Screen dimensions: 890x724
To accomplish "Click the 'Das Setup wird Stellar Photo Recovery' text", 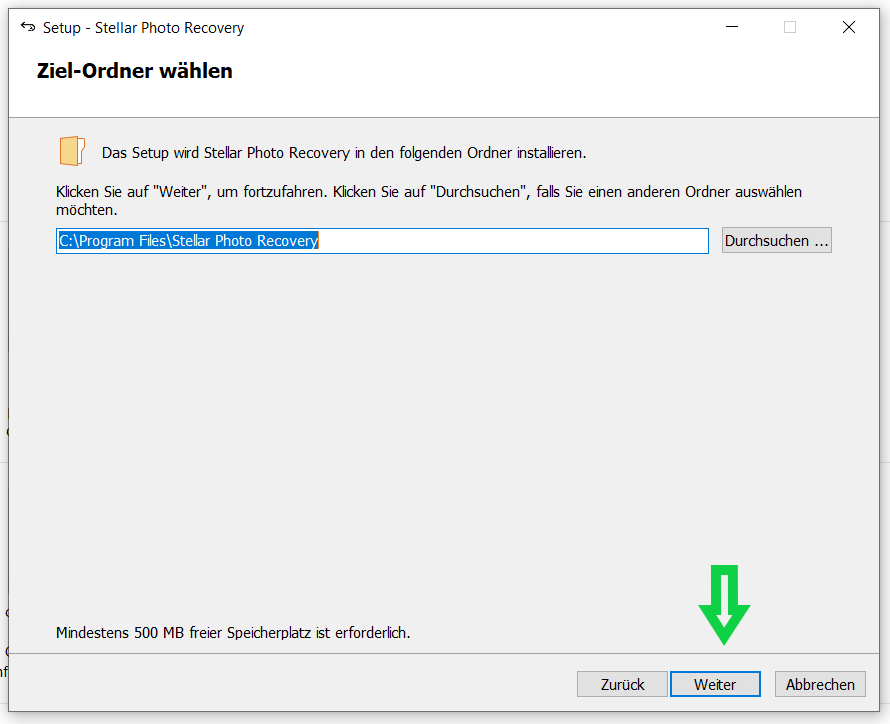I will 344,153.
